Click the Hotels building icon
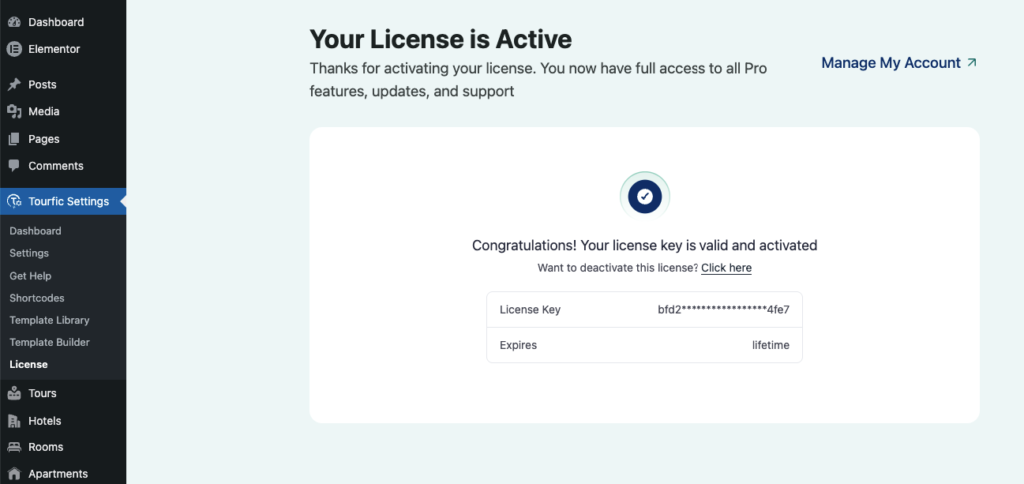1024x484 pixels. pos(14,421)
